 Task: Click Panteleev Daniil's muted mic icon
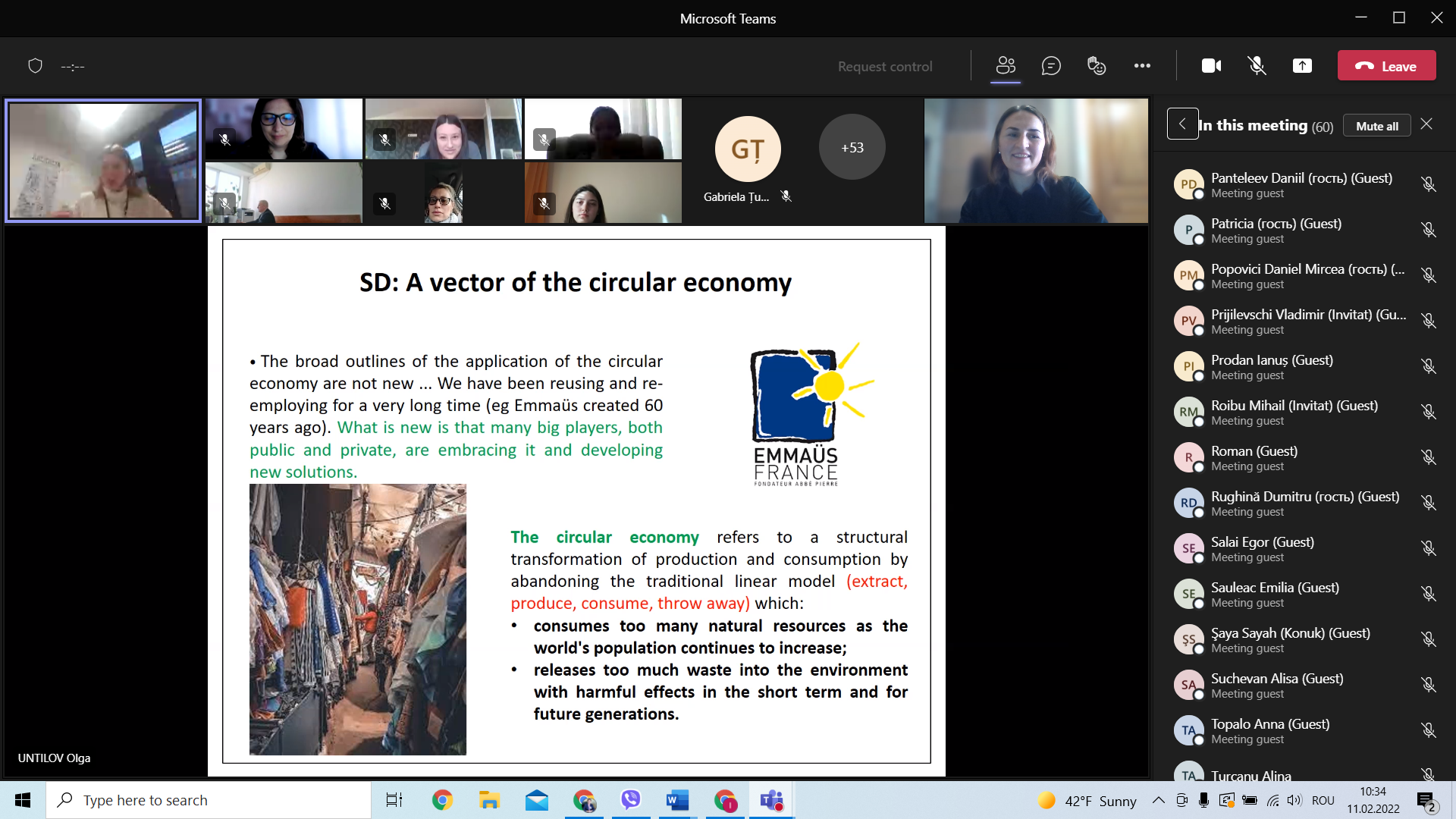[x=1428, y=184]
